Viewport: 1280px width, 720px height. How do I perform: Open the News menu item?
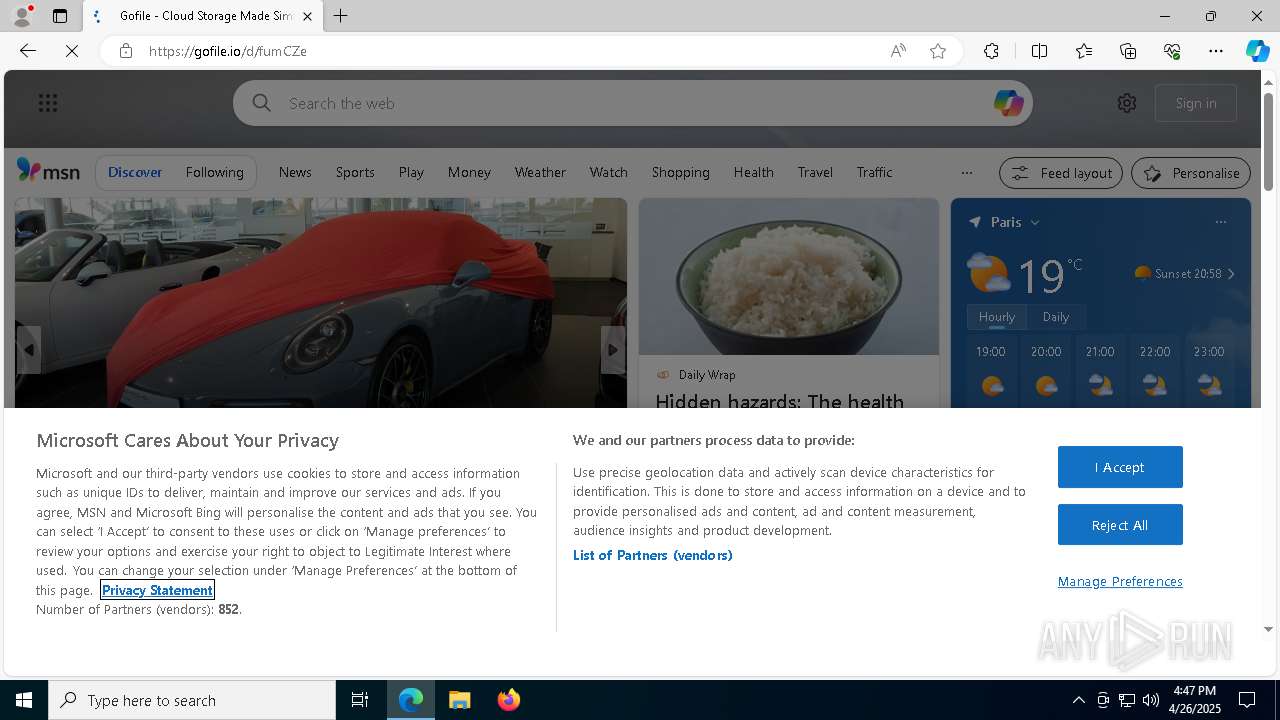point(295,172)
